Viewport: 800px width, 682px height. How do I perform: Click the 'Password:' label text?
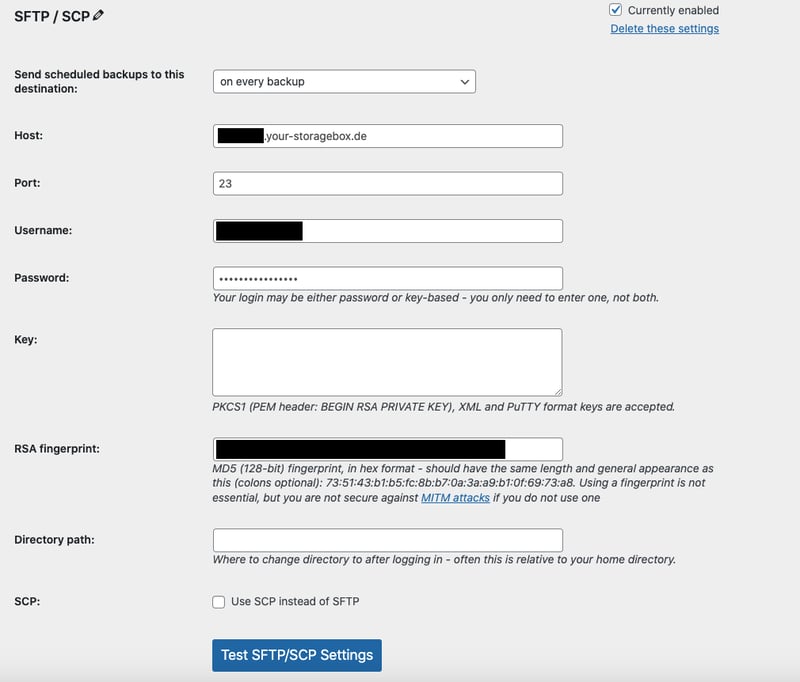(x=41, y=278)
